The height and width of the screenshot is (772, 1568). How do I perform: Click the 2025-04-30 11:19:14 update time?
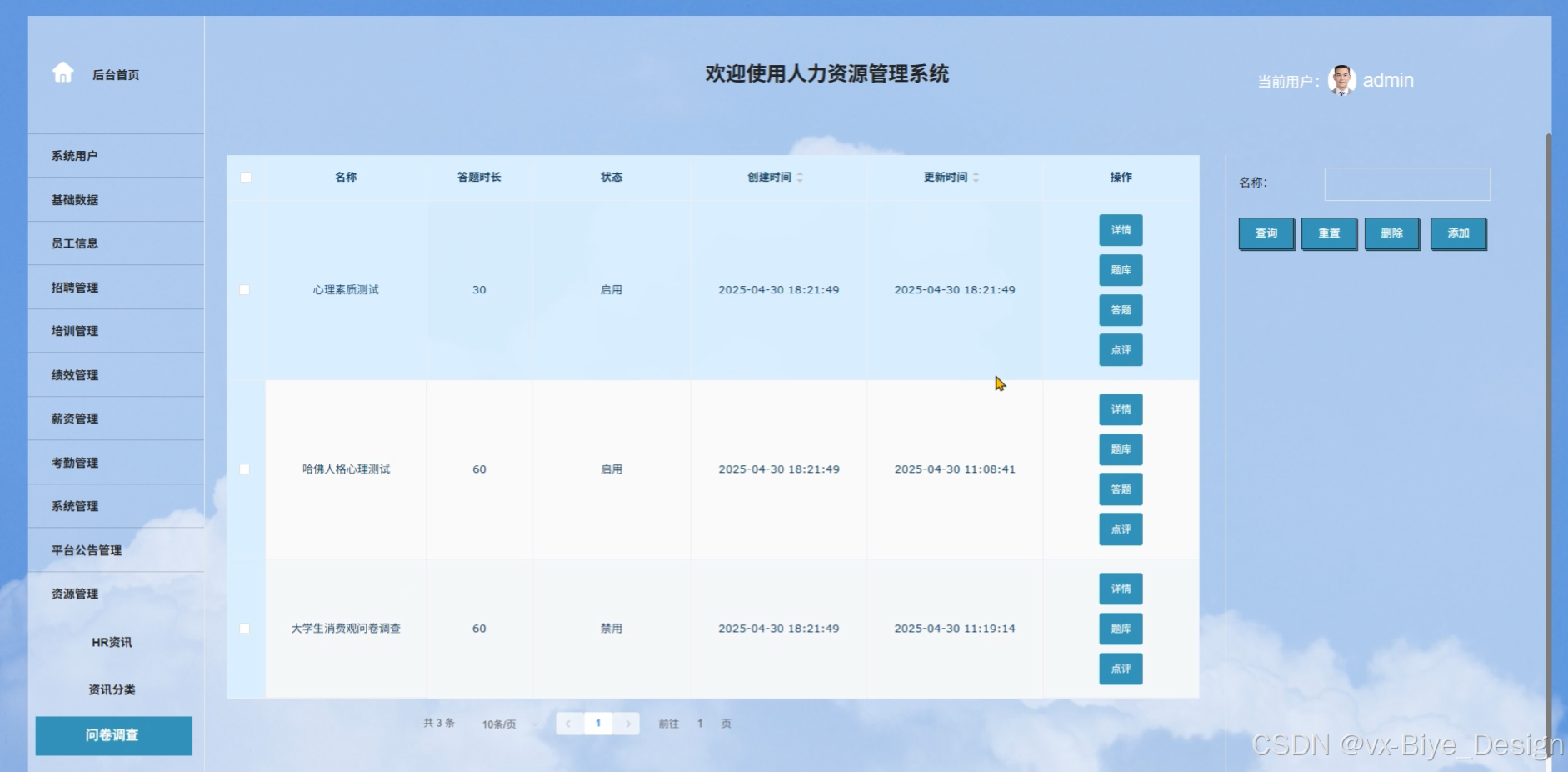pyautogui.click(x=955, y=629)
